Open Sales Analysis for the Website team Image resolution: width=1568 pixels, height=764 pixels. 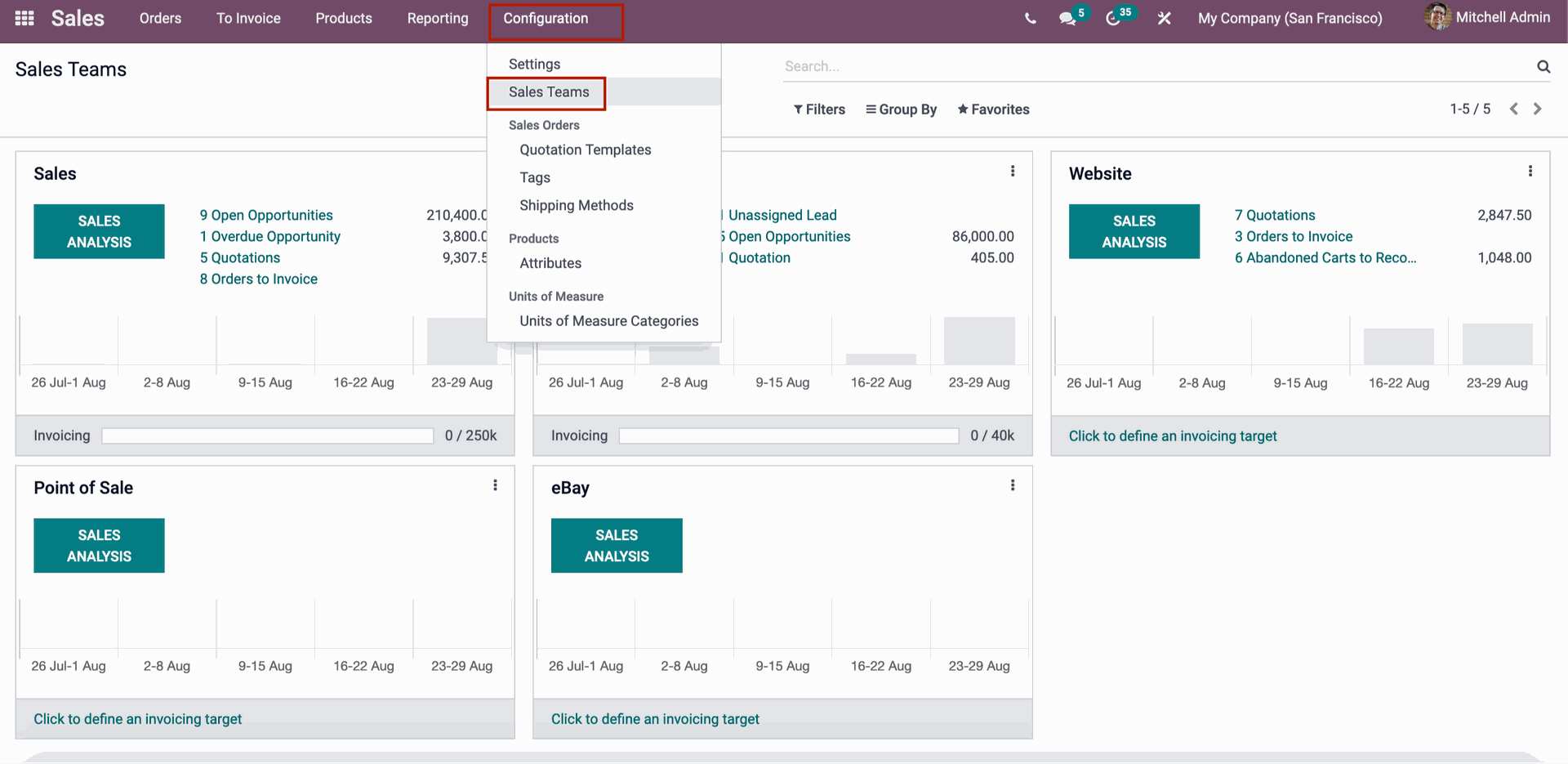click(1134, 231)
